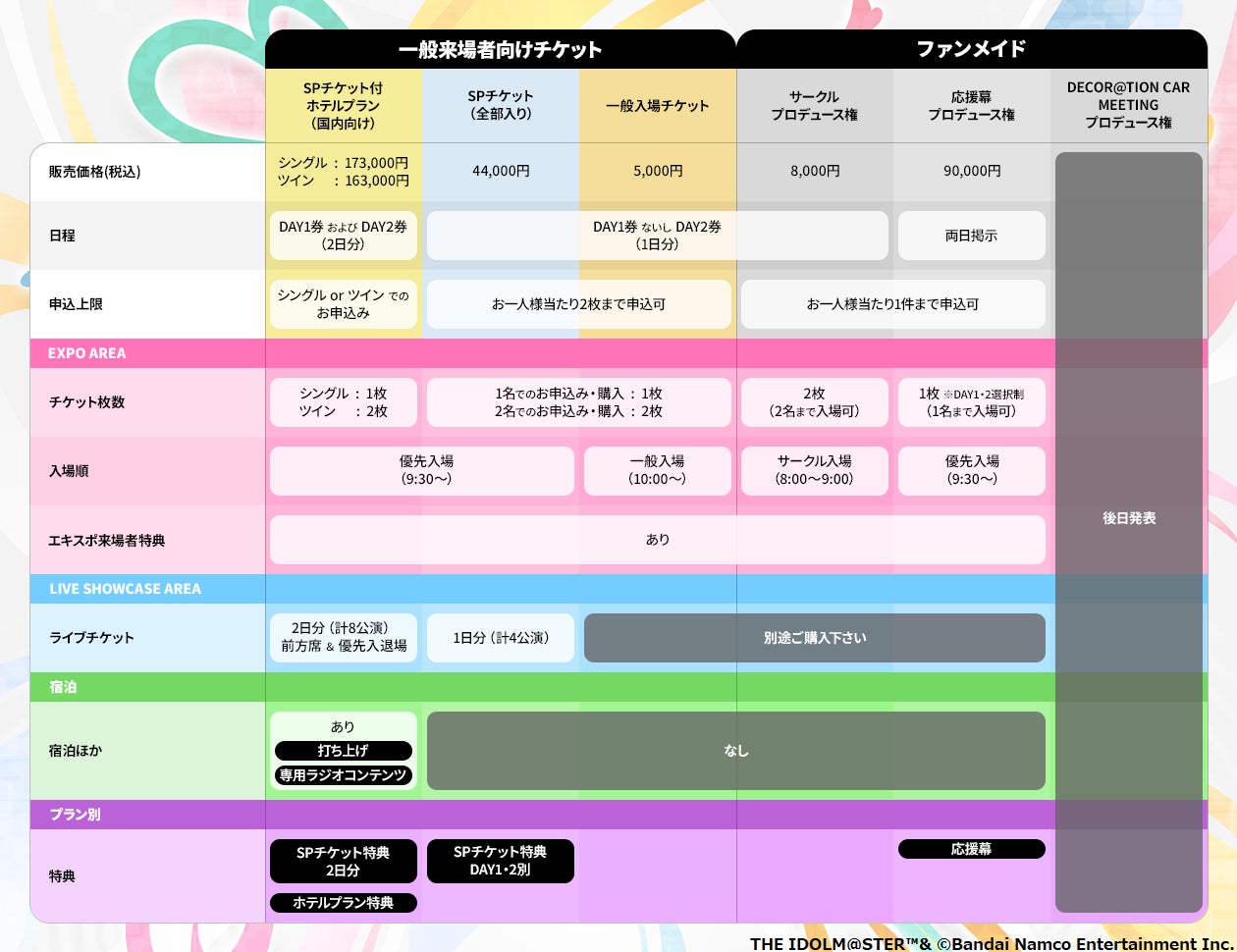Click the ファンメイド header
This screenshot has height=952, width=1237.
pyautogui.click(x=972, y=49)
